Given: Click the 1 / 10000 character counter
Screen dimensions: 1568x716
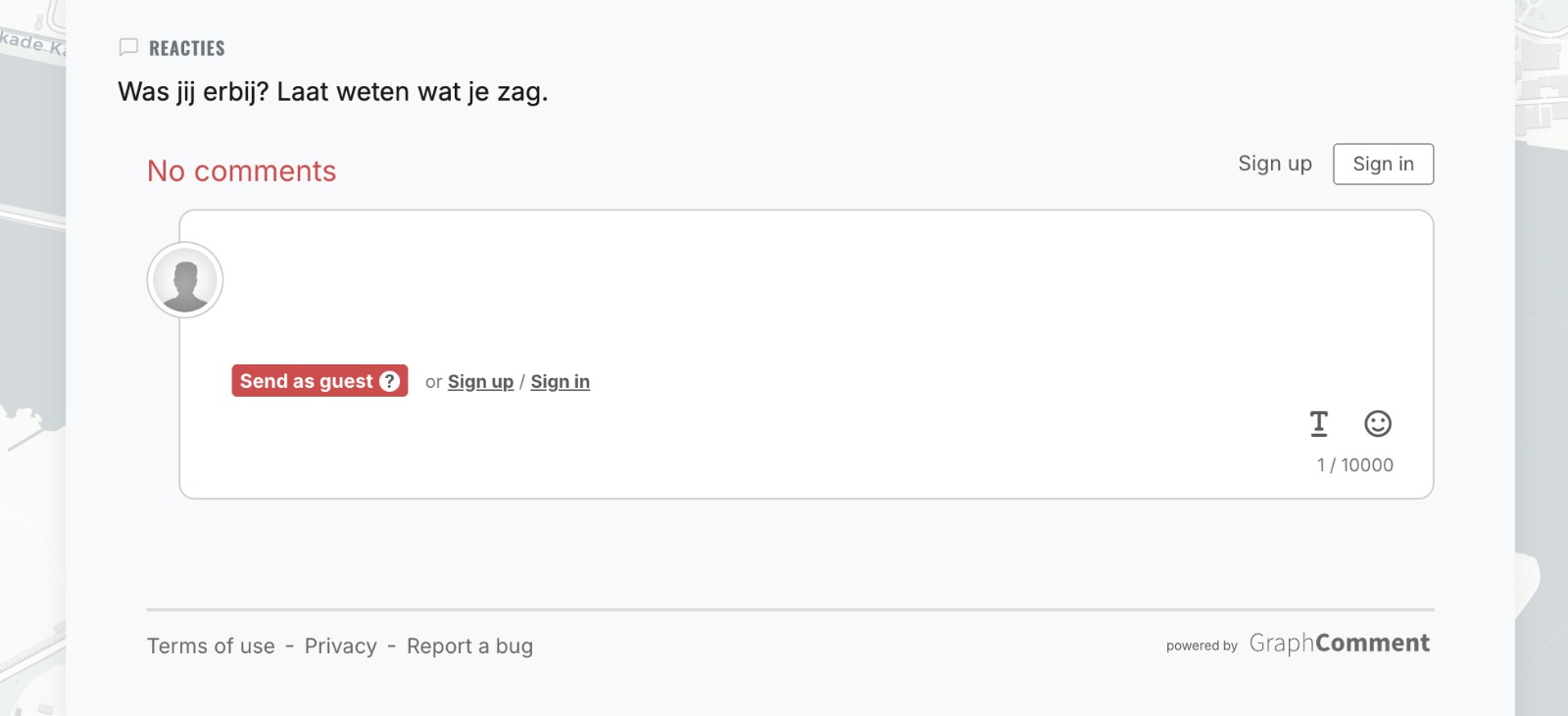Looking at the screenshot, I should [1355, 465].
